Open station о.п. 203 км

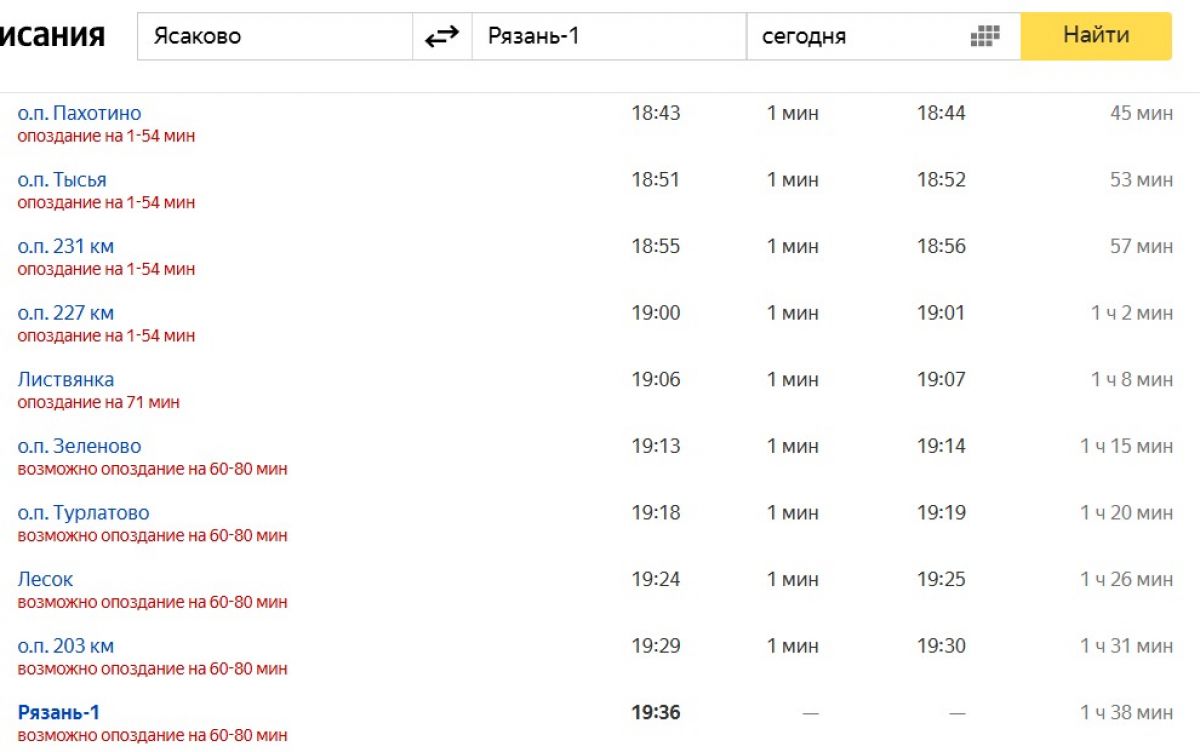[66, 646]
